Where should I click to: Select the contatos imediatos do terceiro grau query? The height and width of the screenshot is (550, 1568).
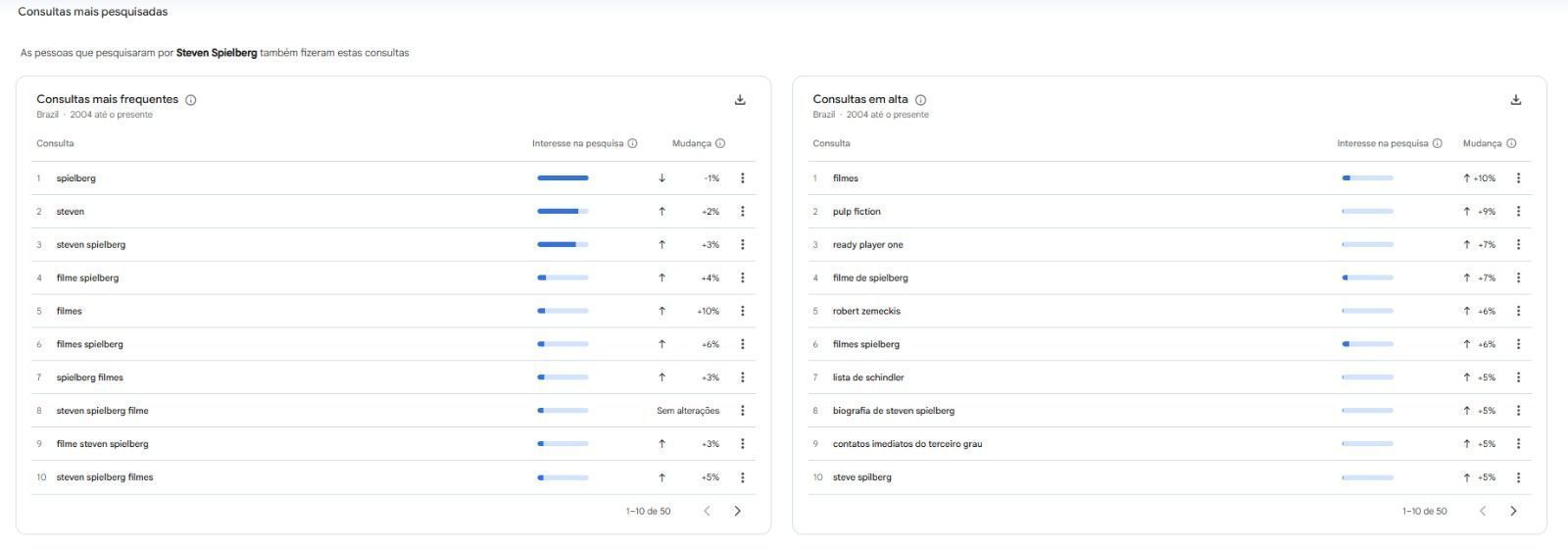(x=907, y=444)
